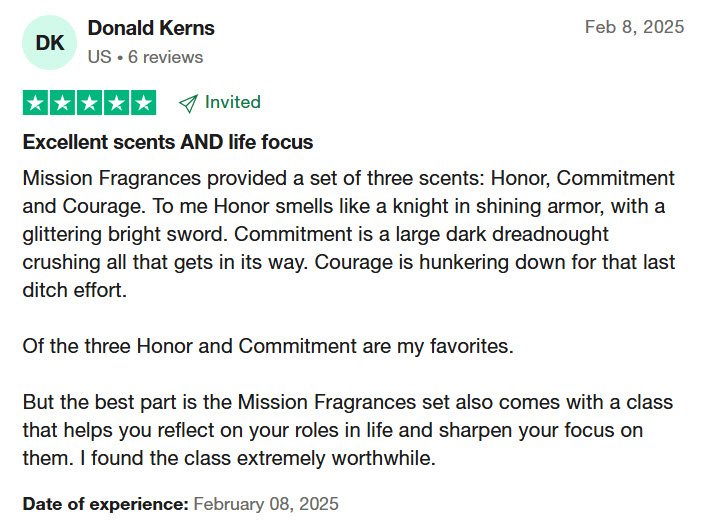
Task: Click the fifth green rating star
Action: click(x=143, y=103)
